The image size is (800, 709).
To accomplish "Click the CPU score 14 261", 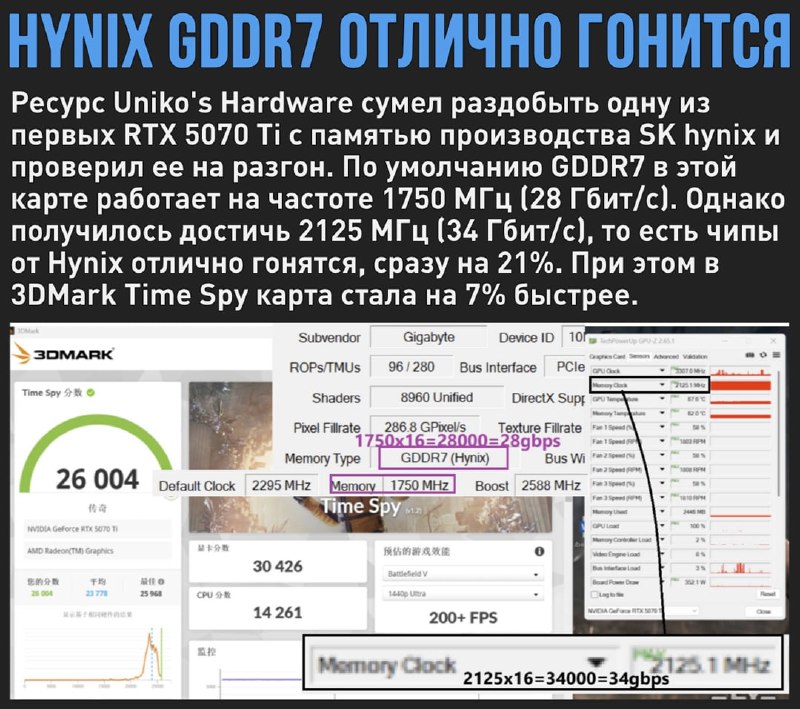I will click(x=278, y=613).
